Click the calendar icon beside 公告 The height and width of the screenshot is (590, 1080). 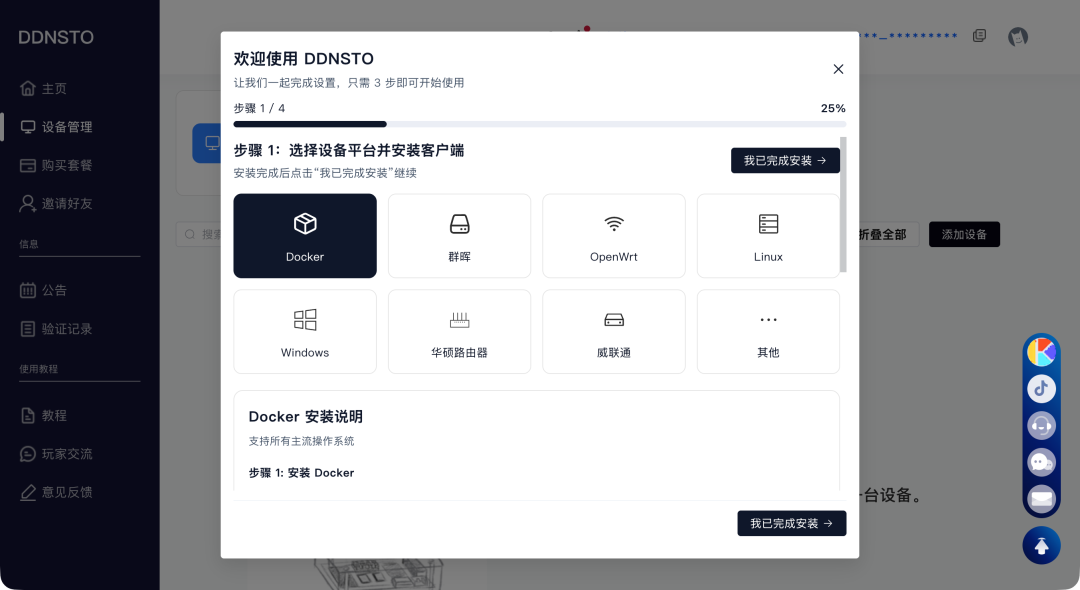tap(28, 291)
